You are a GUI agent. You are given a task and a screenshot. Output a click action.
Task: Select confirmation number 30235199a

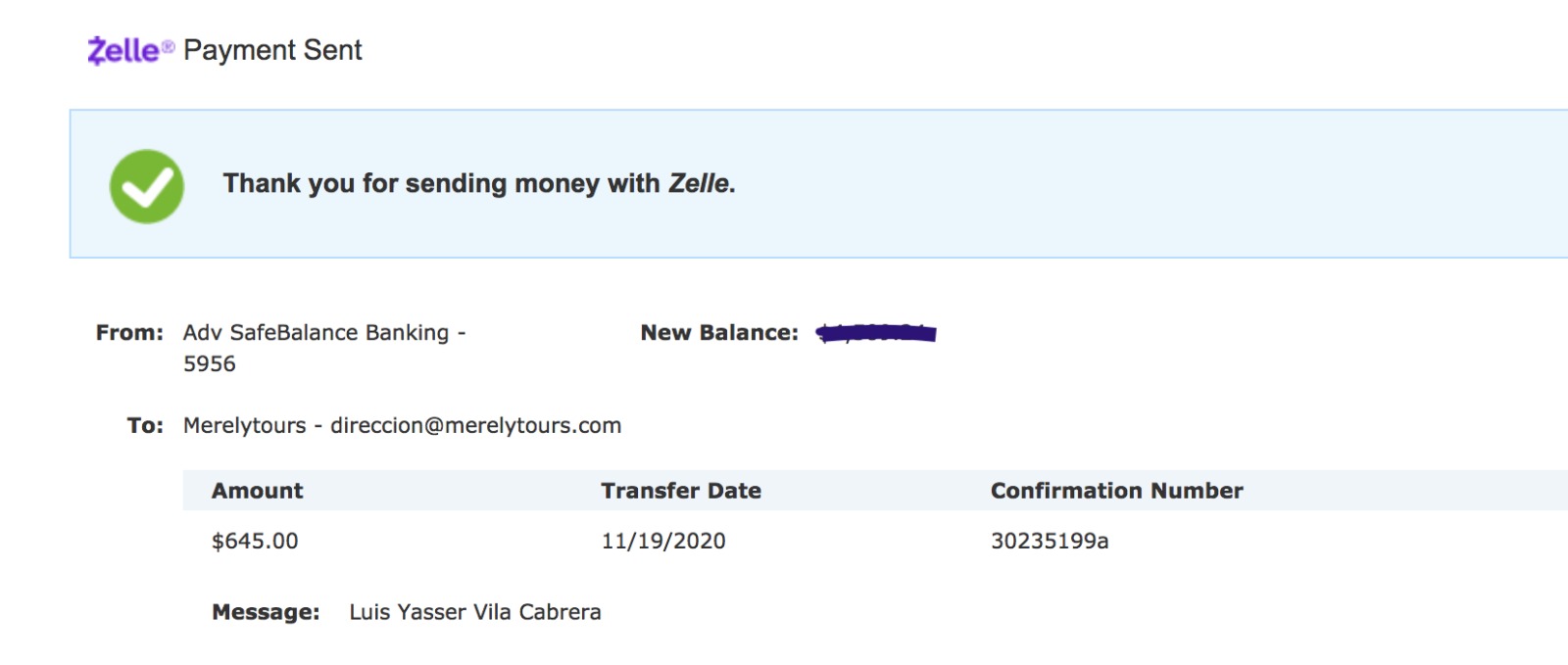[x=1050, y=541]
